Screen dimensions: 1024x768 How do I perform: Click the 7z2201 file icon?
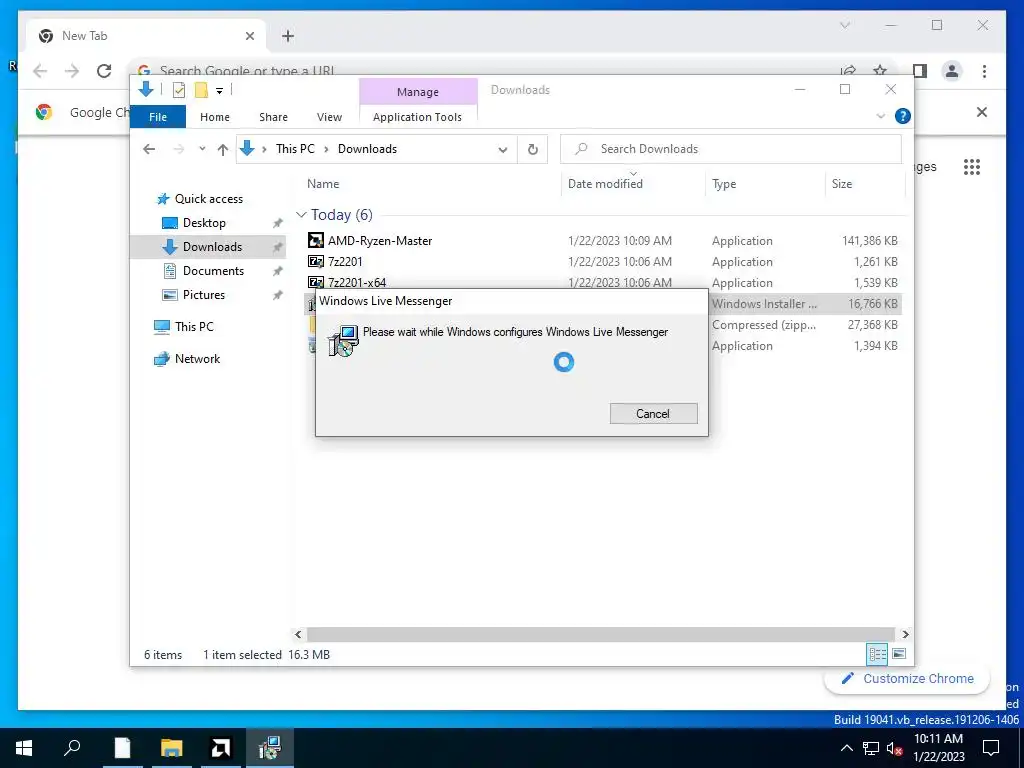[x=315, y=261]
